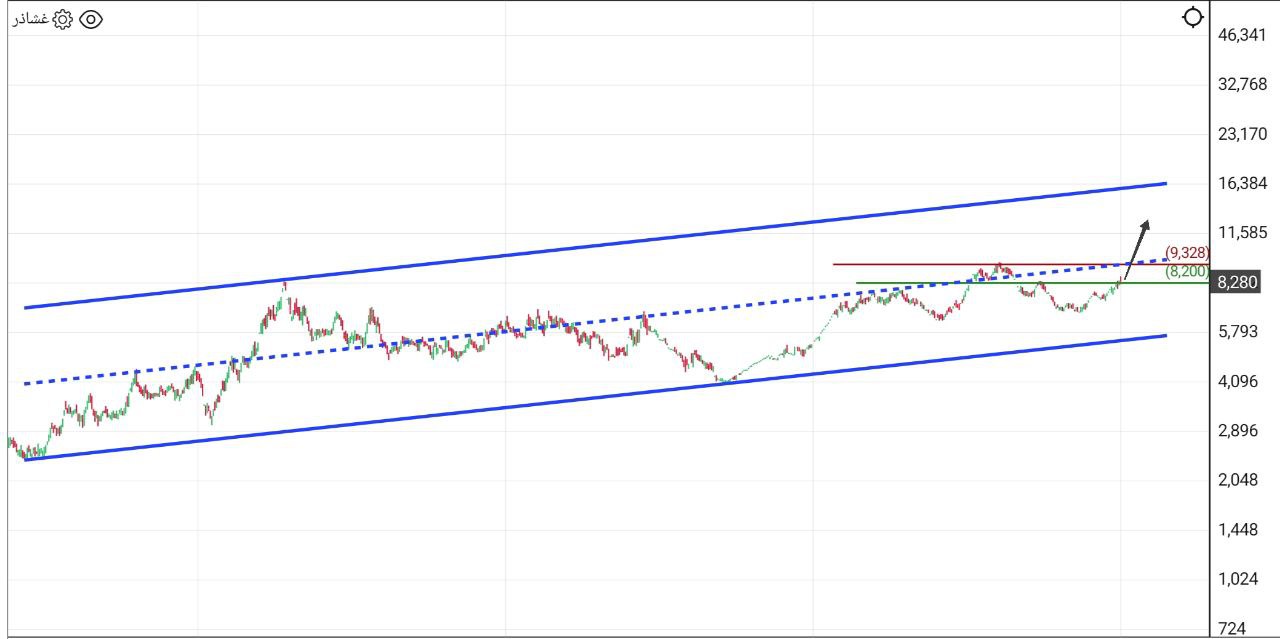Click the 46,341 price axis label

pos(1242,35)
